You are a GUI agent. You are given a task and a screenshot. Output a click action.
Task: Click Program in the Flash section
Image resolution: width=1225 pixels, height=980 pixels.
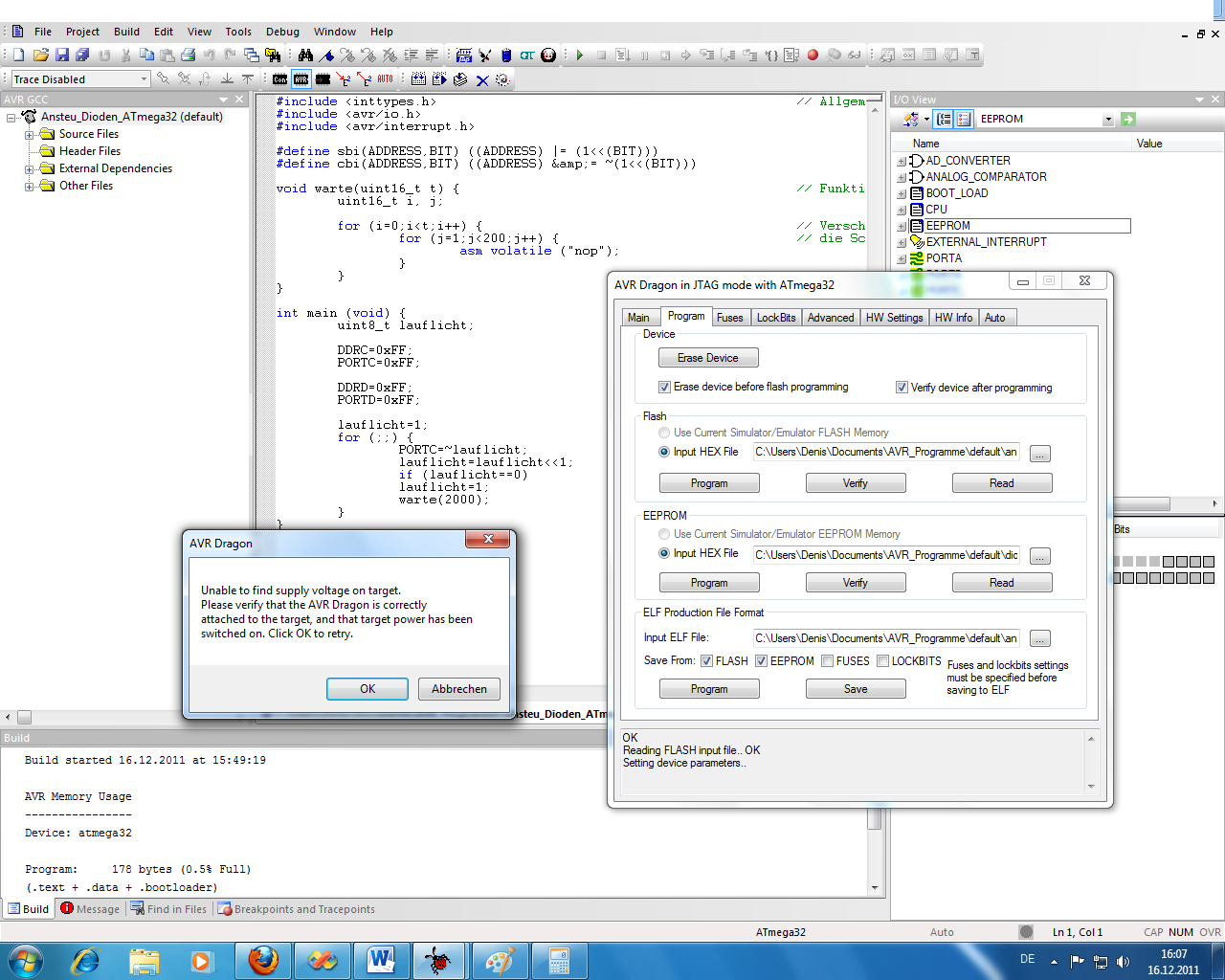tap(709, 483)
